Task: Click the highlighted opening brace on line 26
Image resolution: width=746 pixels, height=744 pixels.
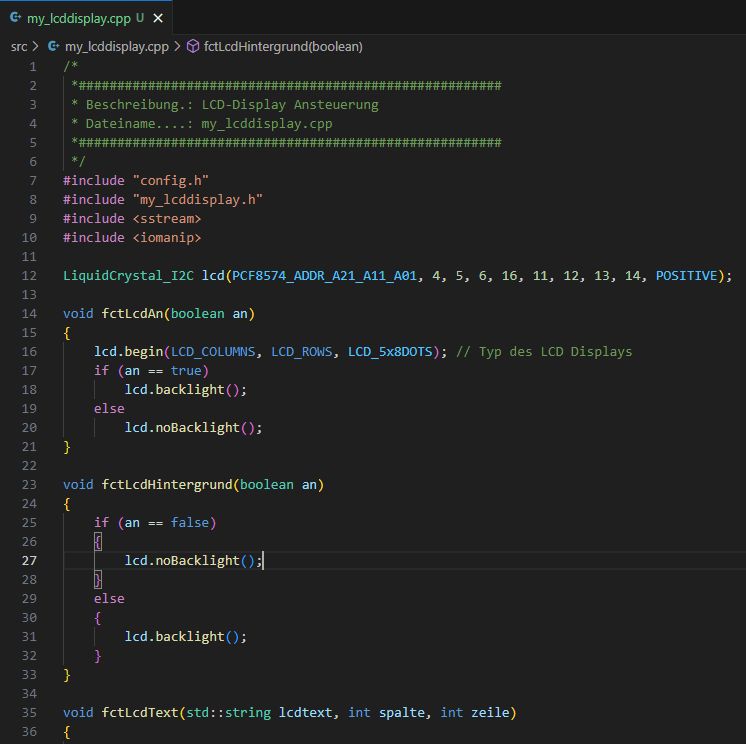Action: (98, 541)
